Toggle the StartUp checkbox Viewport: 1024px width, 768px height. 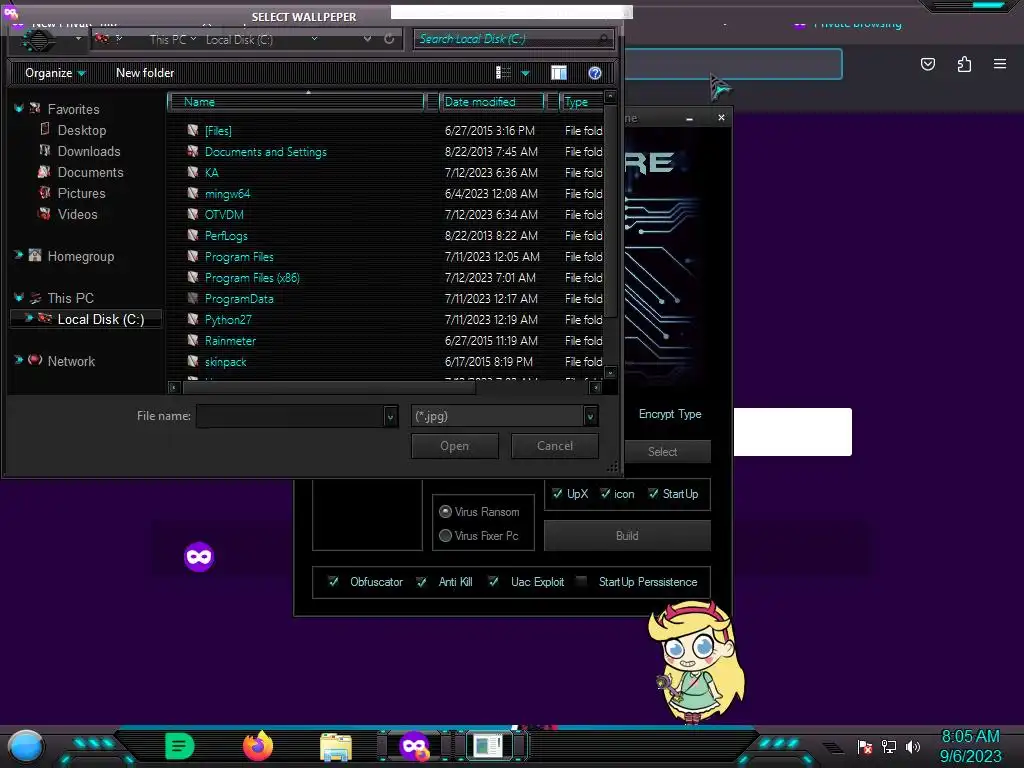tap(653, 494)
